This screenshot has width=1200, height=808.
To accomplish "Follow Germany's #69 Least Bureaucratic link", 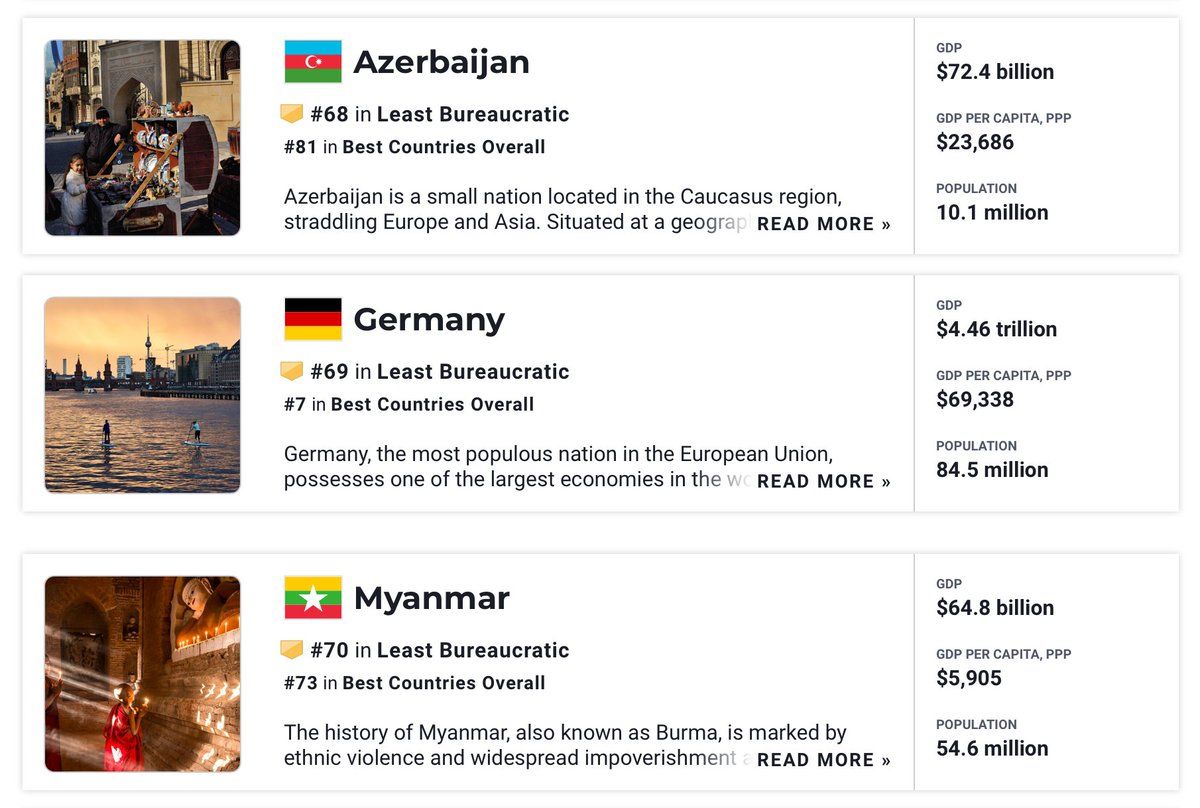I will click(x=440, y=371).
